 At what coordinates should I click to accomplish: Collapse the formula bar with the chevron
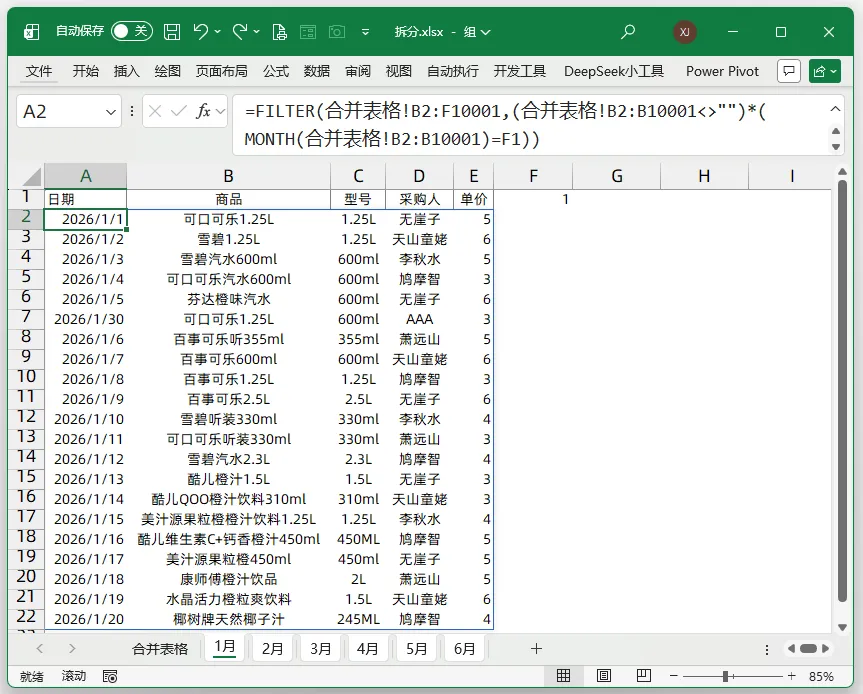tap(835, 109)
